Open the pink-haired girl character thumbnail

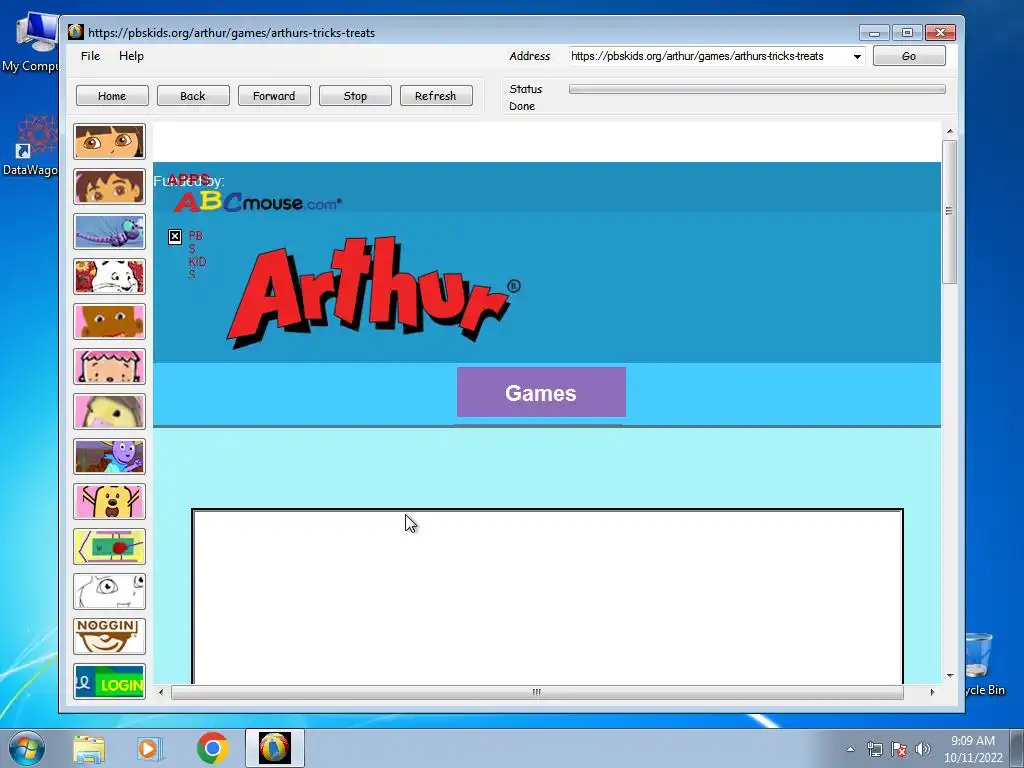click(x=109, y=366)
